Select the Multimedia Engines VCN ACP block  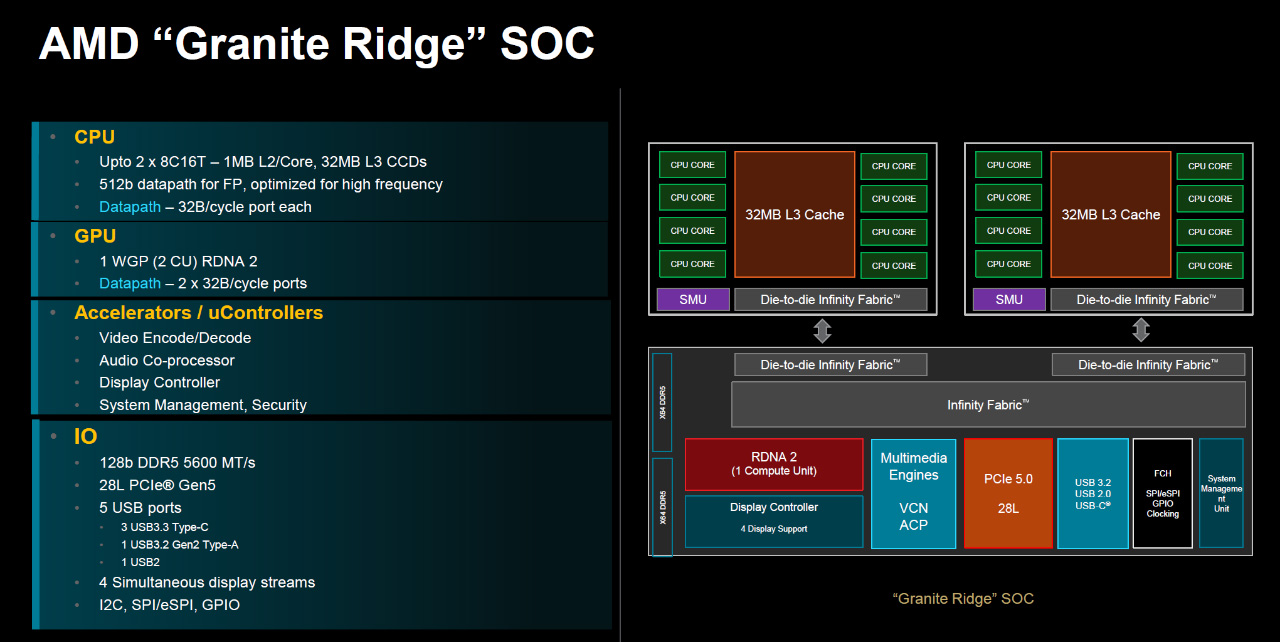pyautogui.click(x=914, y=493)
